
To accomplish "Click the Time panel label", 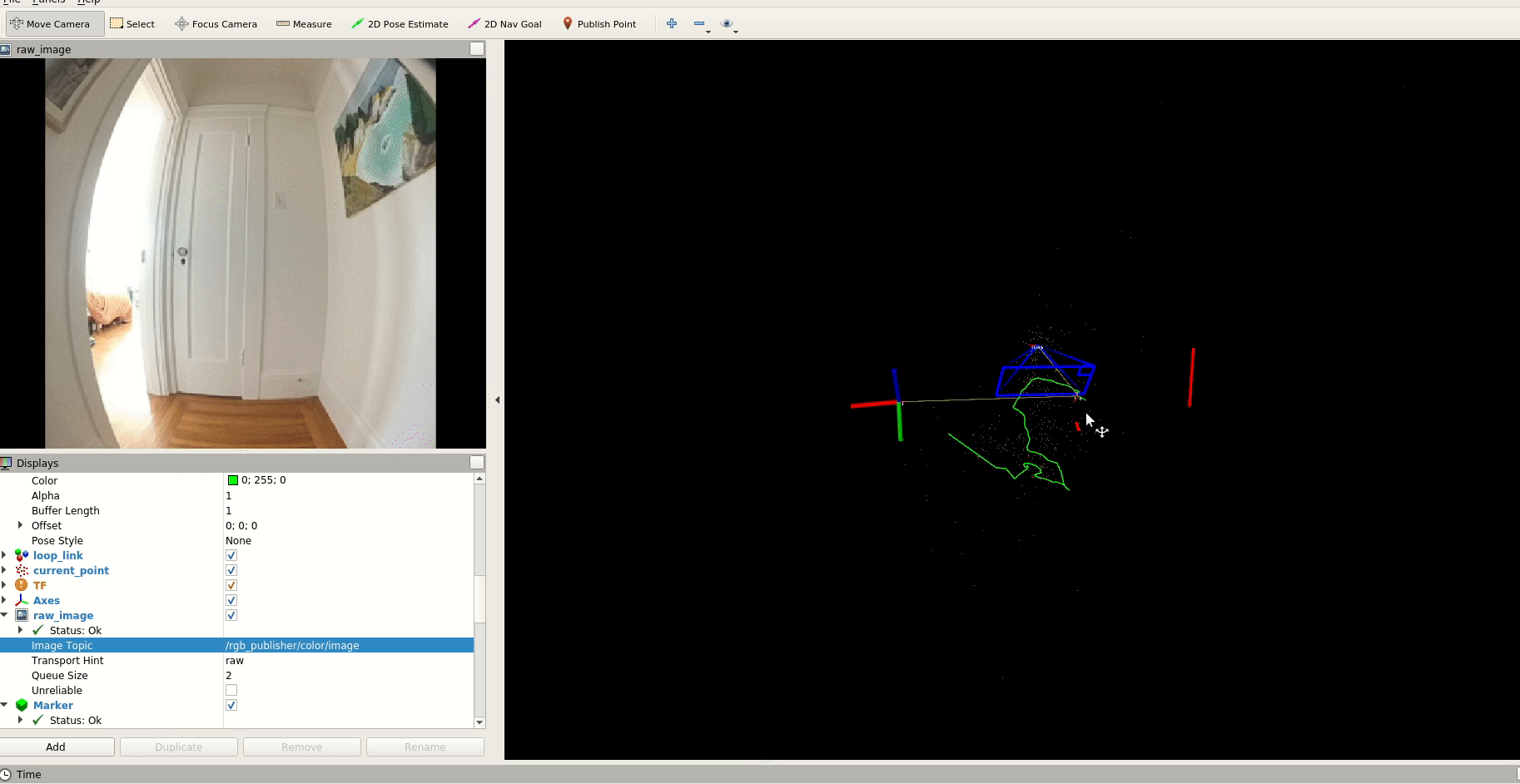I will pyautogui.click(x=29, y=774).
